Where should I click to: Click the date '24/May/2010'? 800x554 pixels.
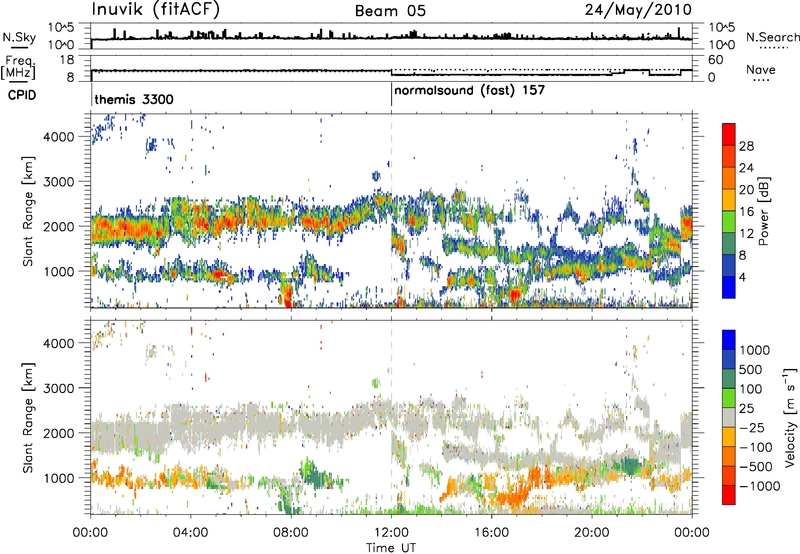coord(638,10)
